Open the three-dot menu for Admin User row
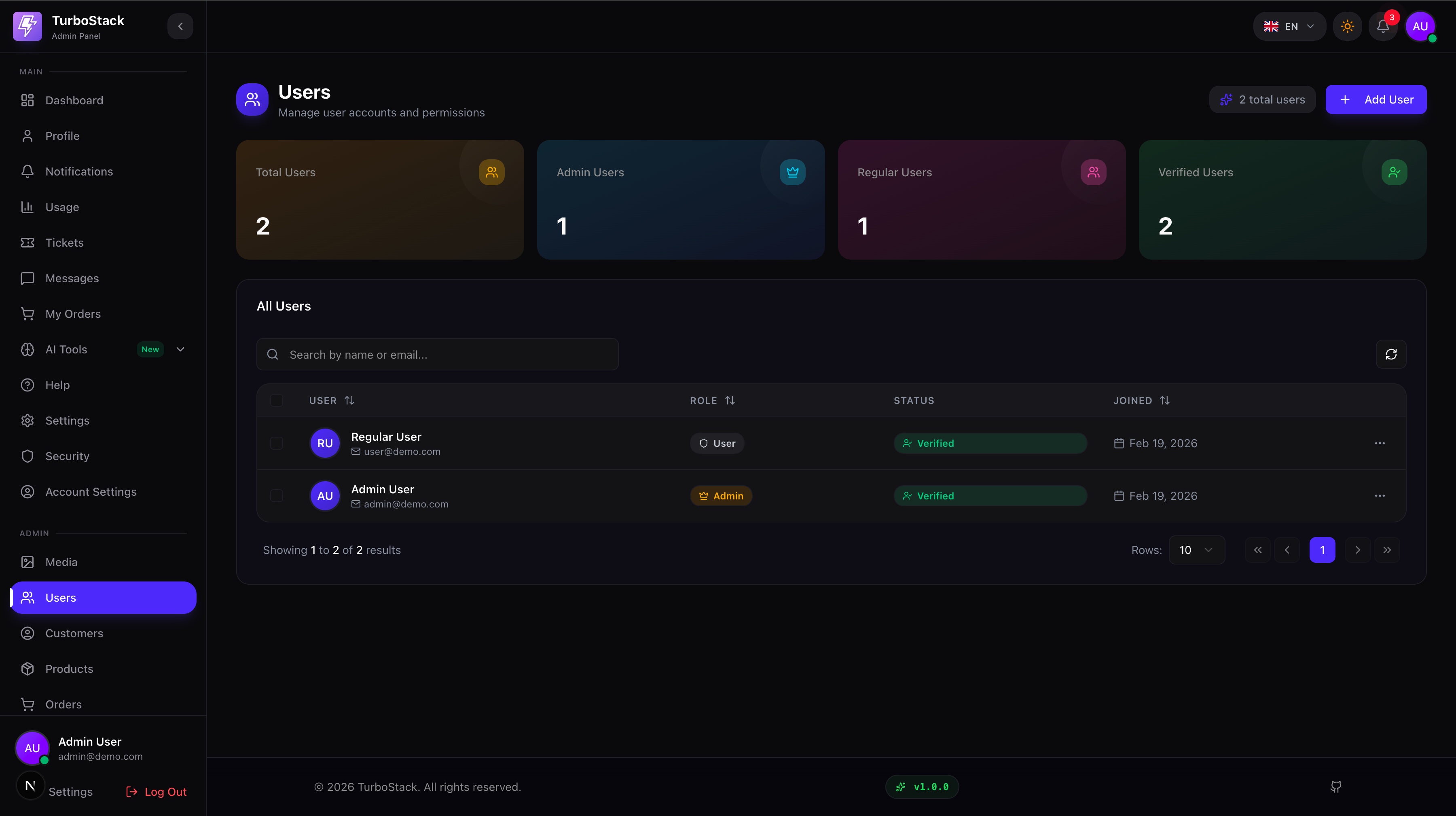The height and width of the screenshot is (816, 1456). pyautogui.click(x=1380, y=496)
